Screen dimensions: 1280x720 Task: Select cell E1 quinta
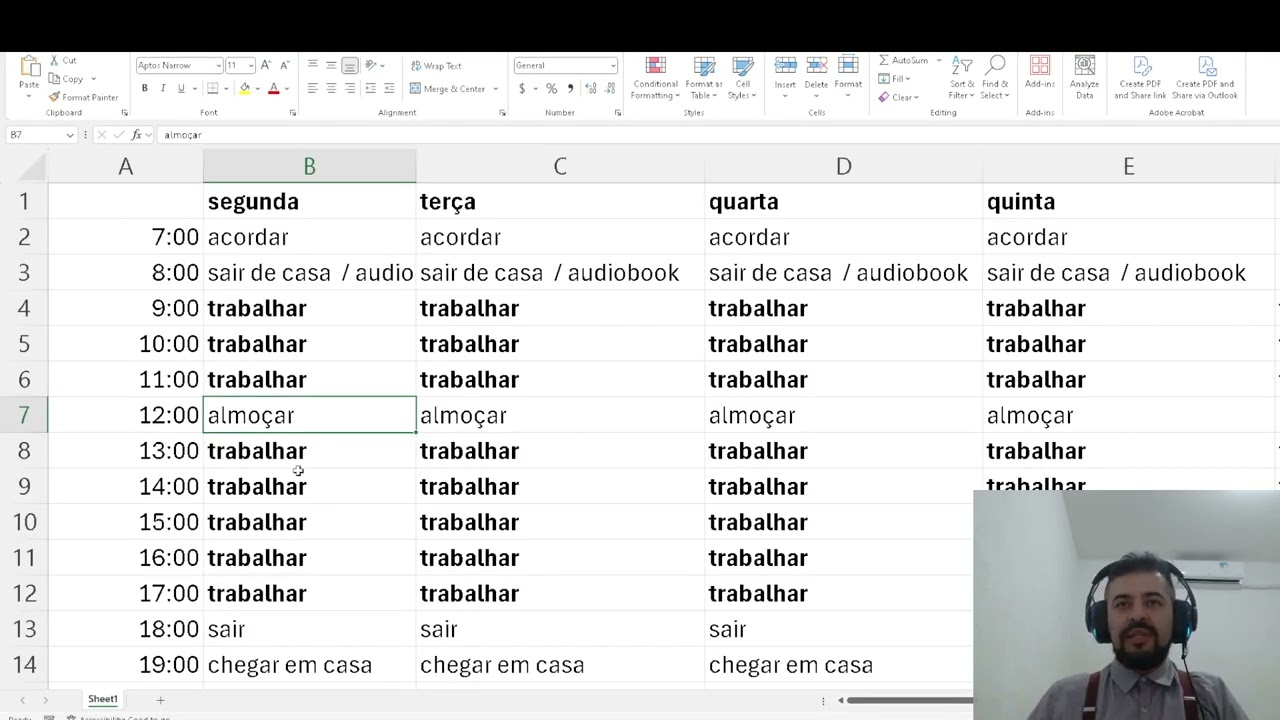click(1128, 201)
